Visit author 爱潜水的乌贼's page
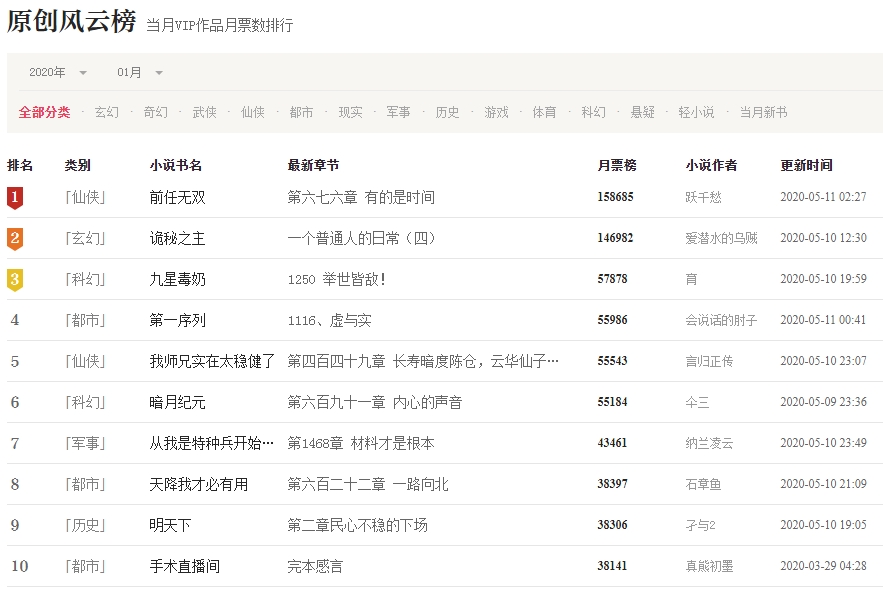The height and width of the screenshot is (590, 883). [721, 239]
